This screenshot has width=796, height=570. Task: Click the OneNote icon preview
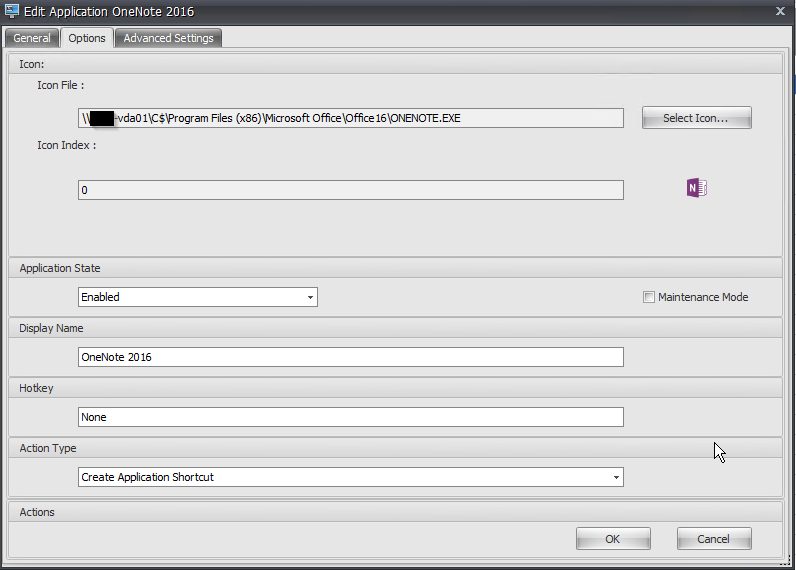click(696, 188)
